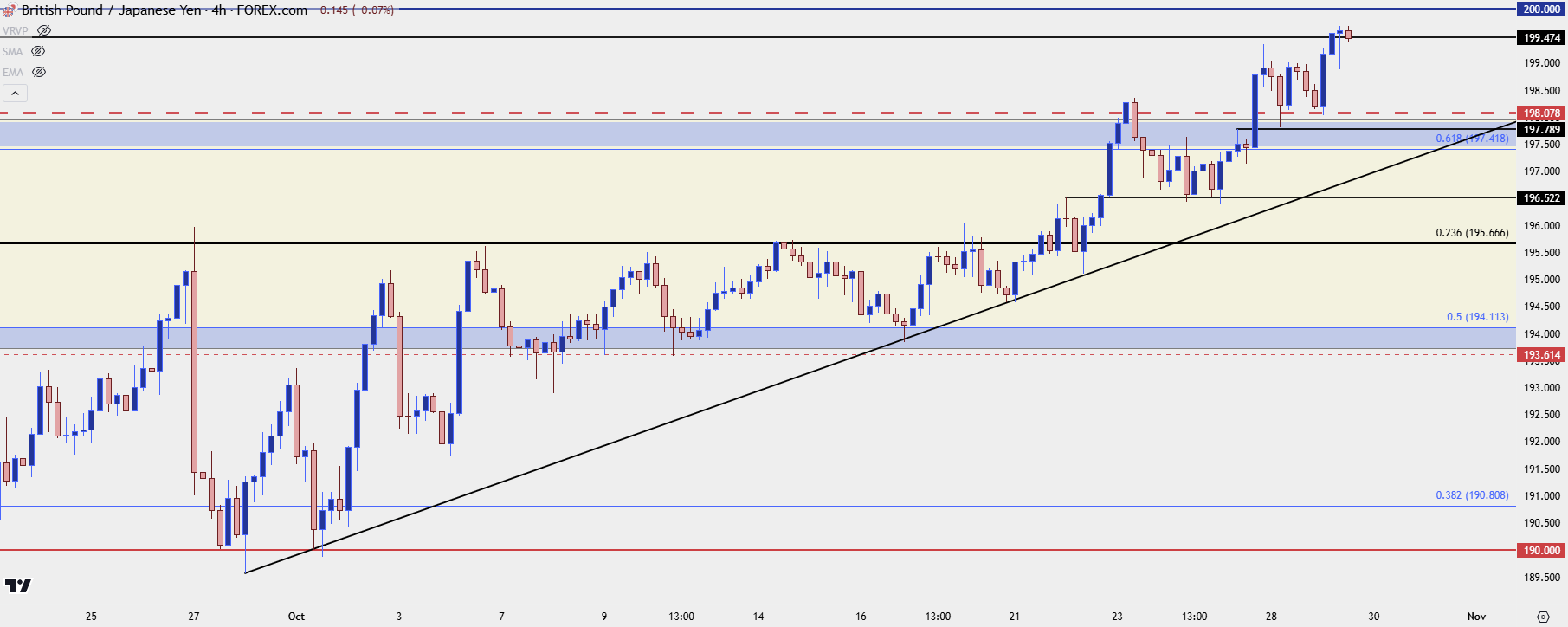Click the Nov date on time axis
This screenshot has height=627, width=1568.
point(1476,617)
